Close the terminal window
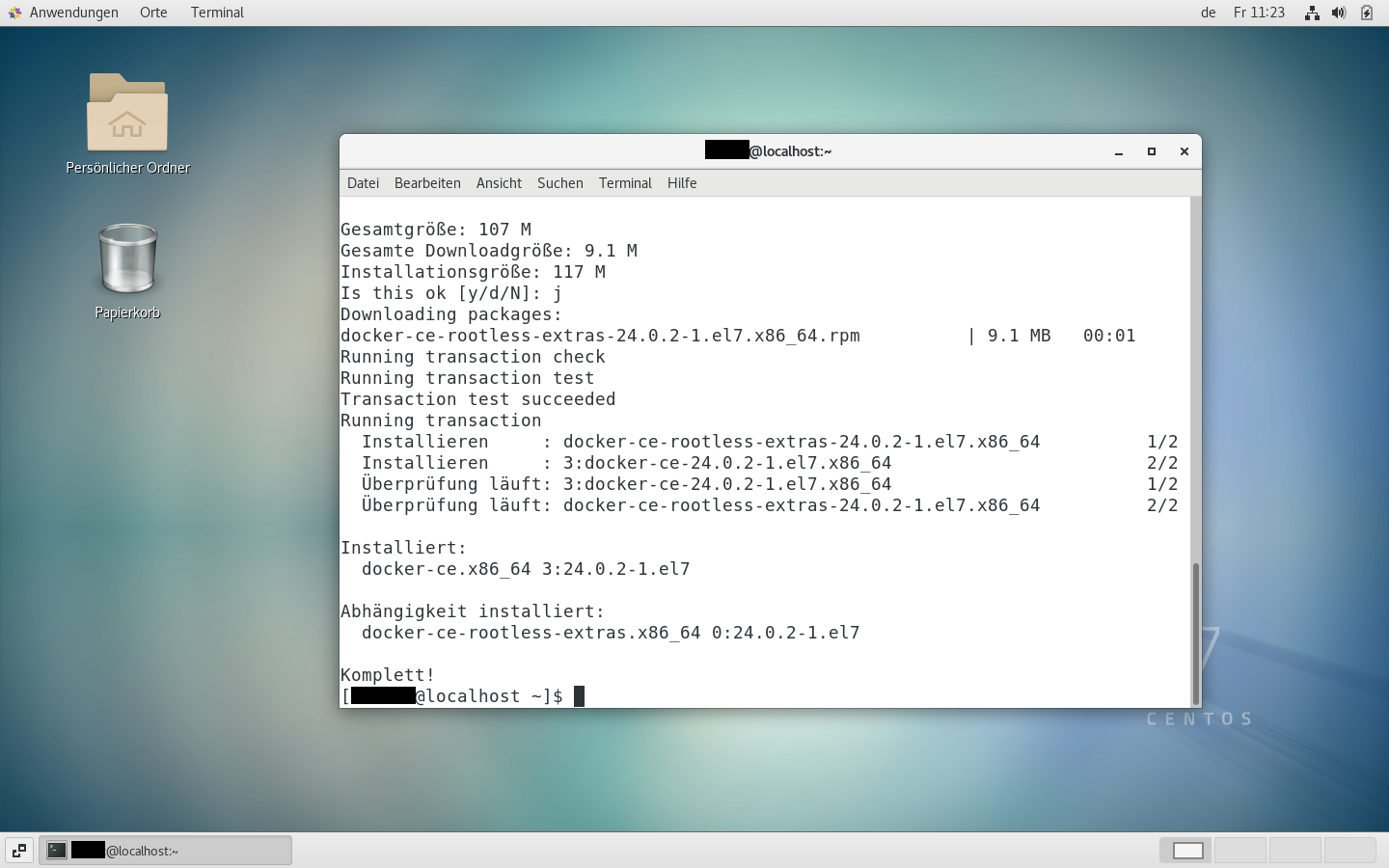This screenshot has width=1389, height=868. (1185, 151)
